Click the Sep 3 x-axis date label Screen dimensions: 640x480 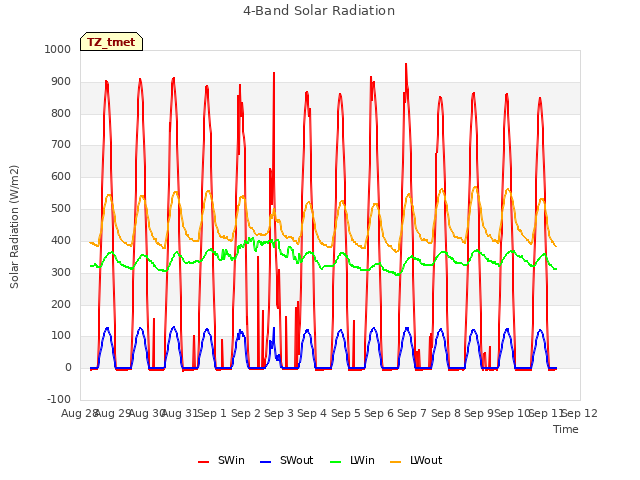(279, 413)
